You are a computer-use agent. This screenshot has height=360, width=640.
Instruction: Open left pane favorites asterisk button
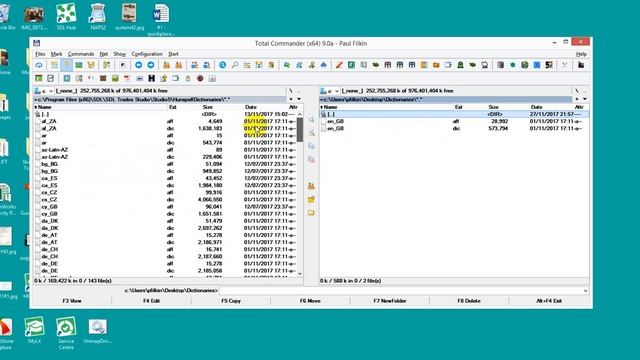pos(291,99)
